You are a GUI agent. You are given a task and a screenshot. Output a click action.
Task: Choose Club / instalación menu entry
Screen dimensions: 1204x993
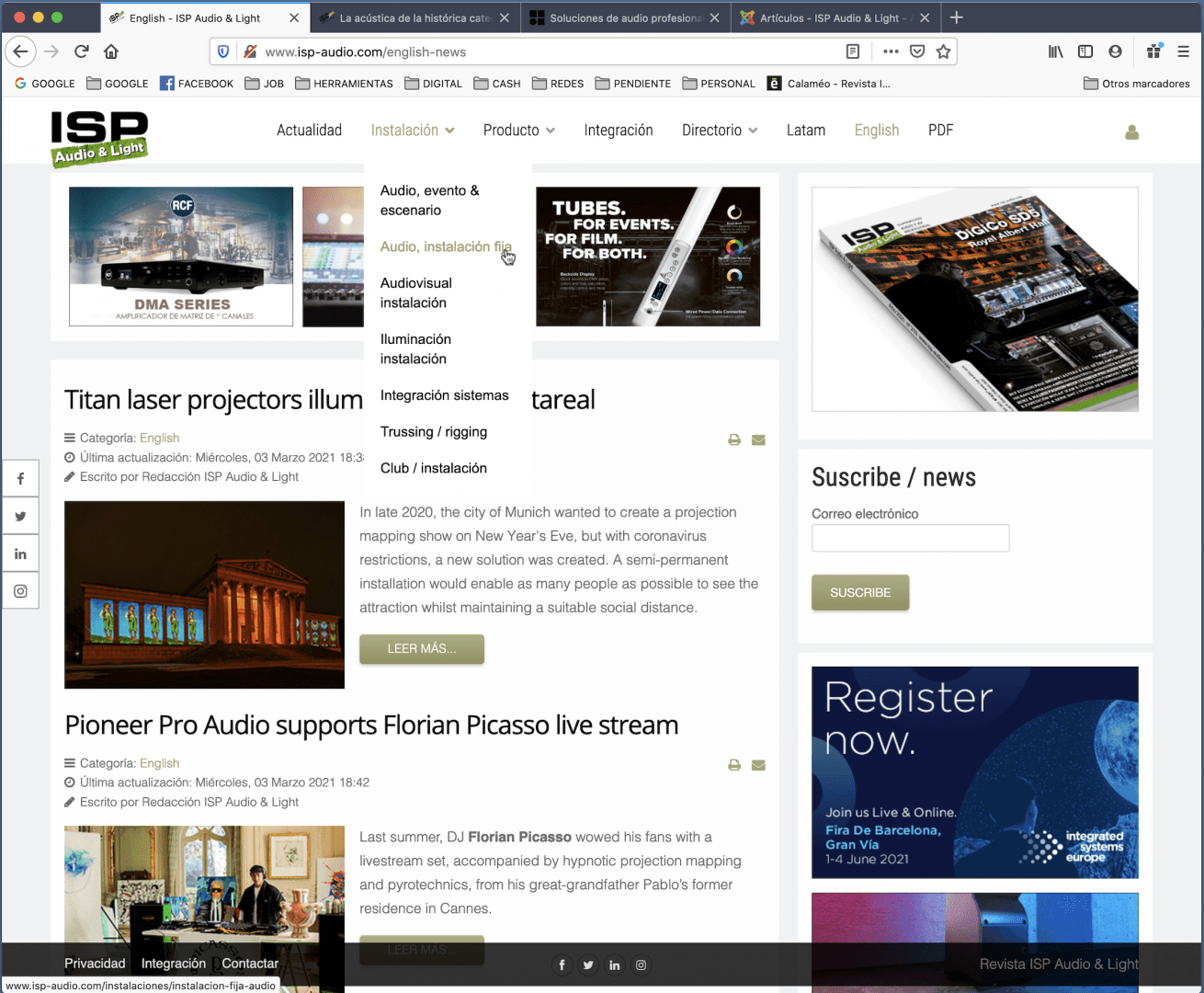coord(434,468)
